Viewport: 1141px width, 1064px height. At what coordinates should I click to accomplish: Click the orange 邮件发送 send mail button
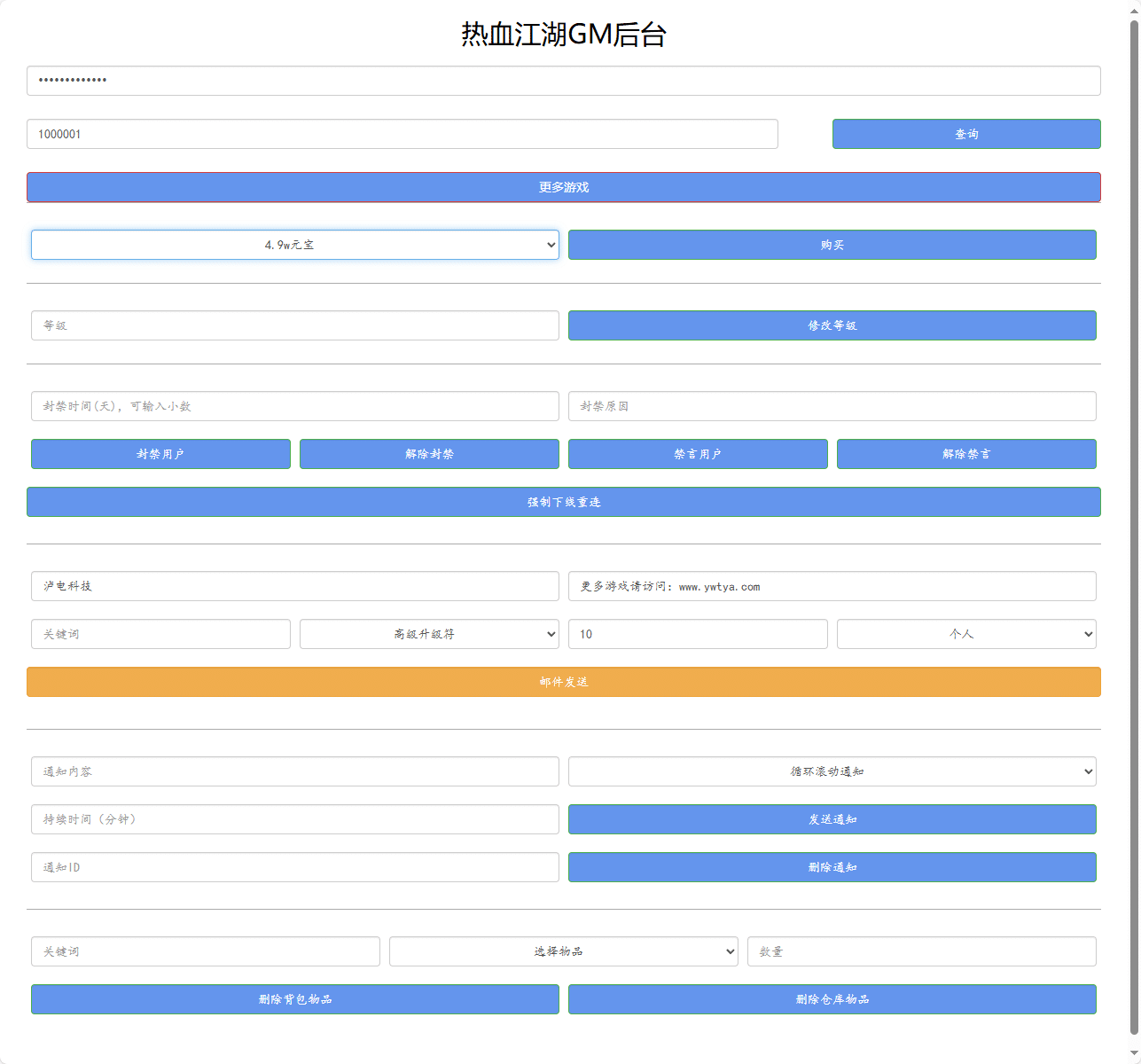pyautogui.click(x=564, y=682)
